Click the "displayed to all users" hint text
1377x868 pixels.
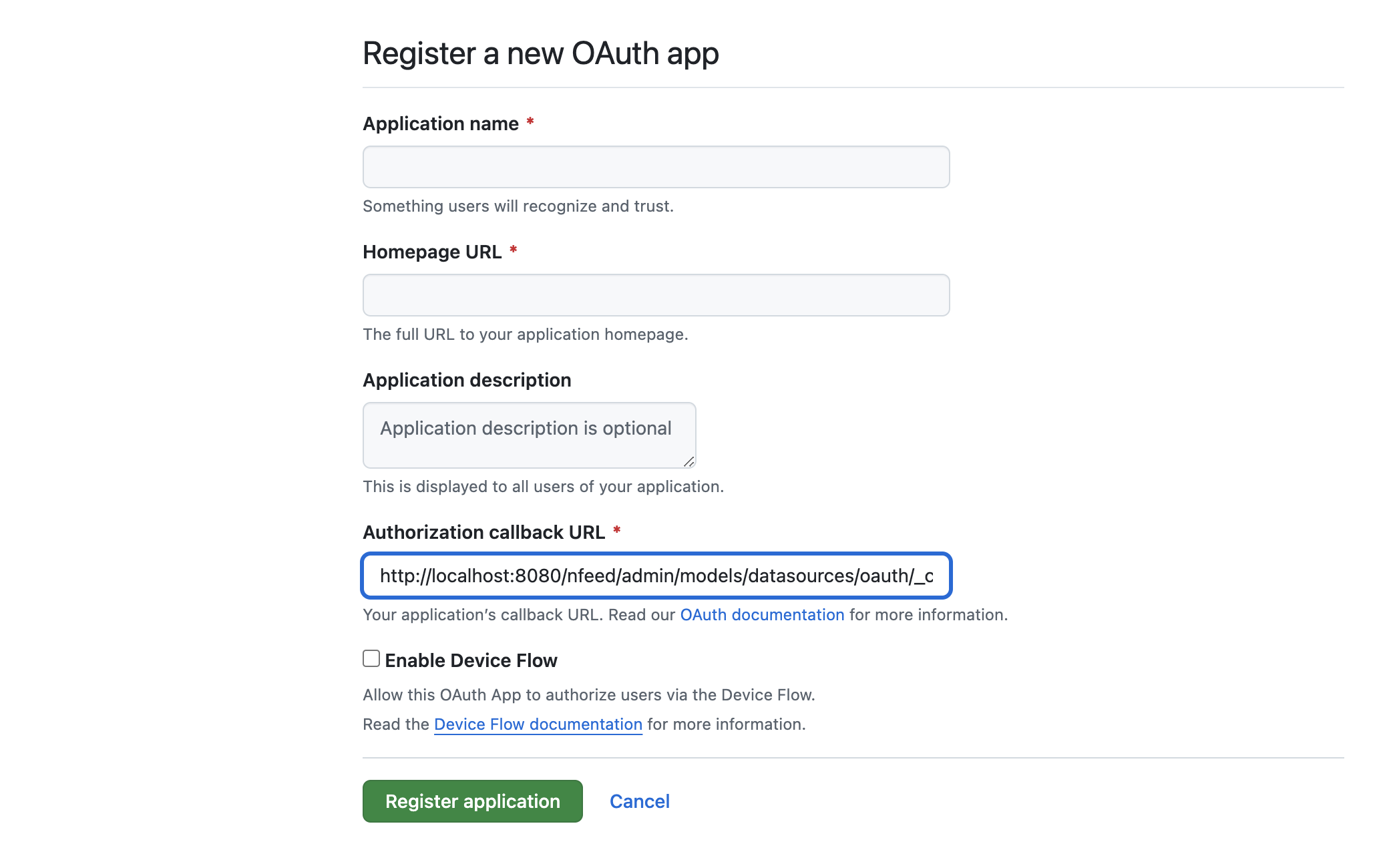coord(543,487)
